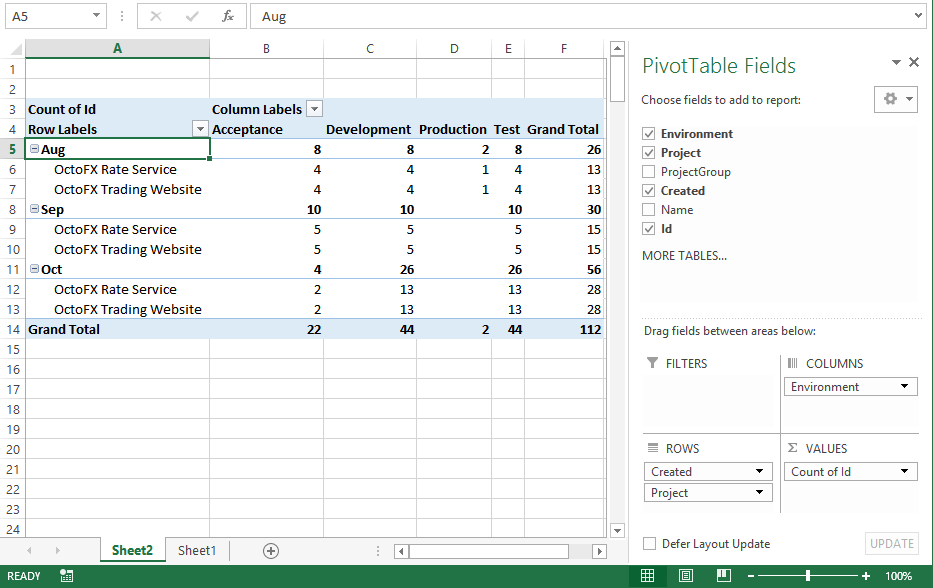Screen dimensions: 933x588
Task: Select column A header
Action: [x=117, y=49]
